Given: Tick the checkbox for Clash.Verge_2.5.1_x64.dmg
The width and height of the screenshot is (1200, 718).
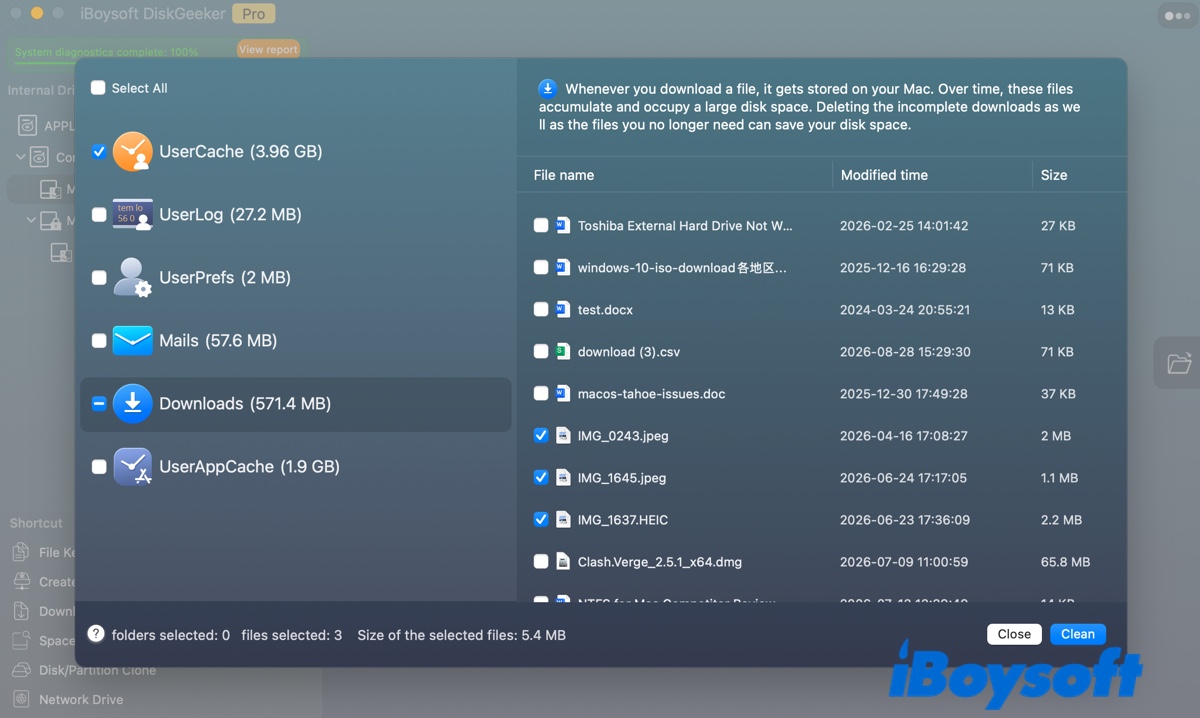Looking at the screenshot, I should click(541, 562).
